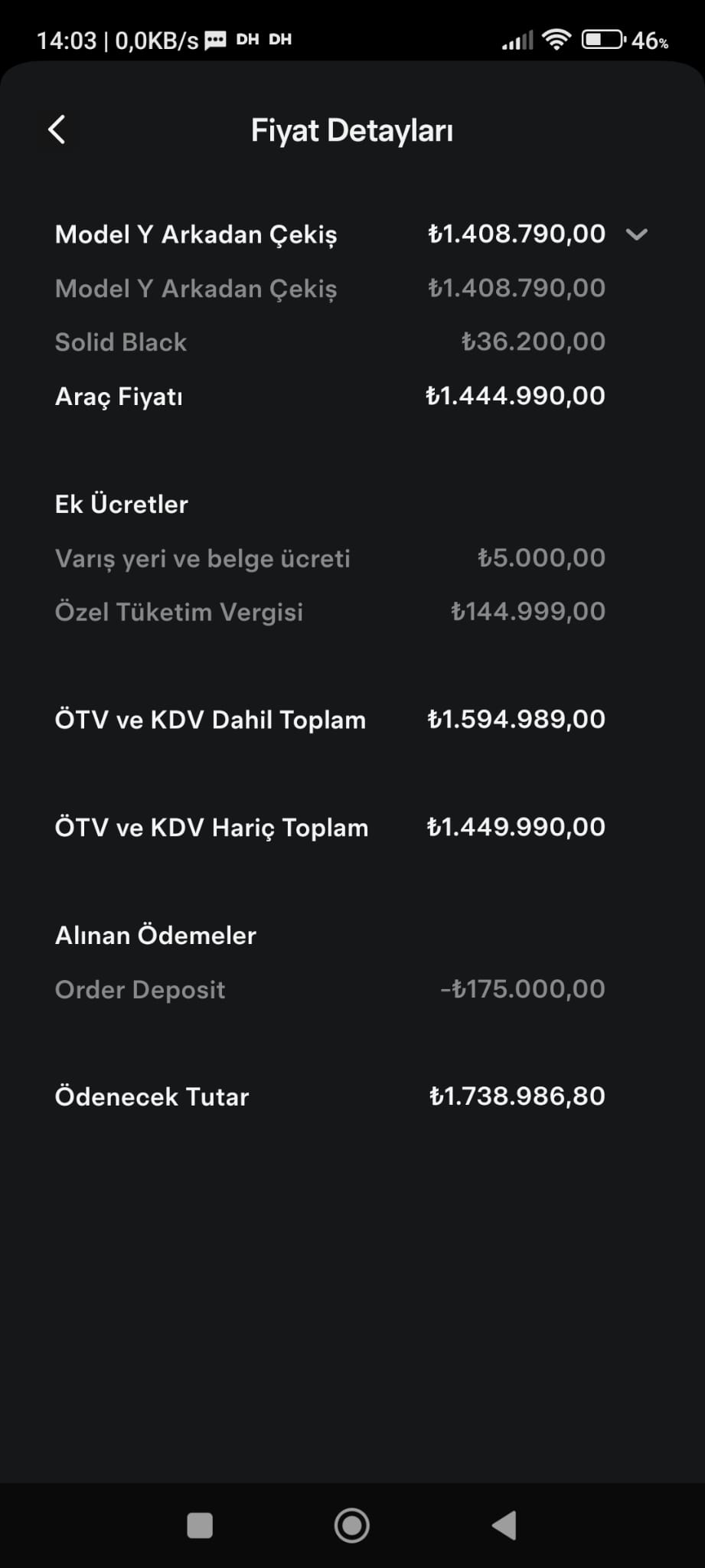
Task: Tap ÖTV ve KDV Hariç Toplam label
Action: pyautogui.click(x=212, y=828)
